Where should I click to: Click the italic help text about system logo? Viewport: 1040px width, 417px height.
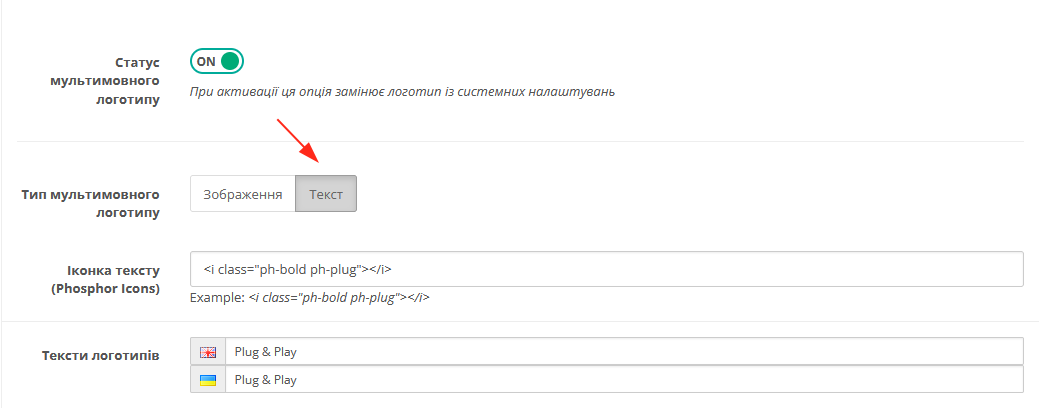402,92
